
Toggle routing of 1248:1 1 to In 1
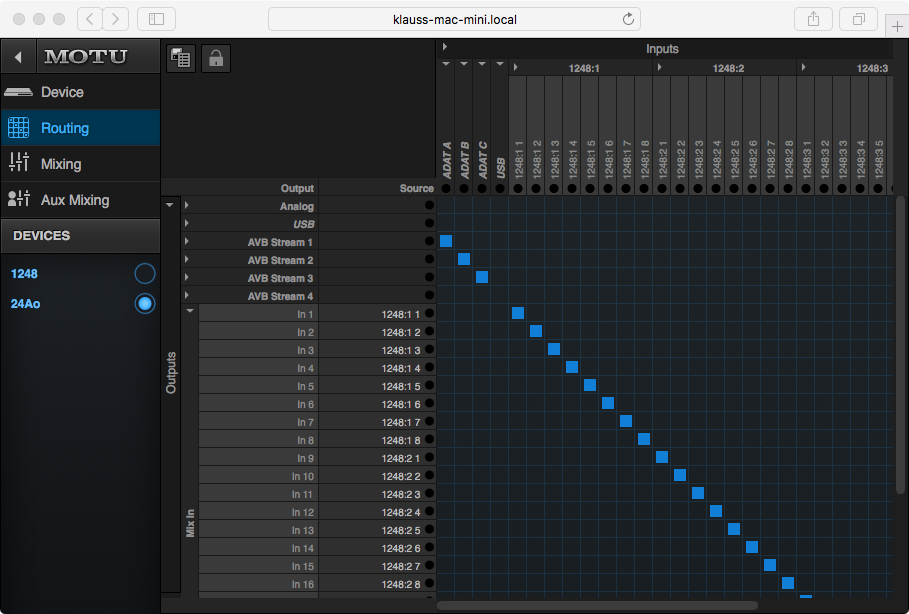pos(518,313)
